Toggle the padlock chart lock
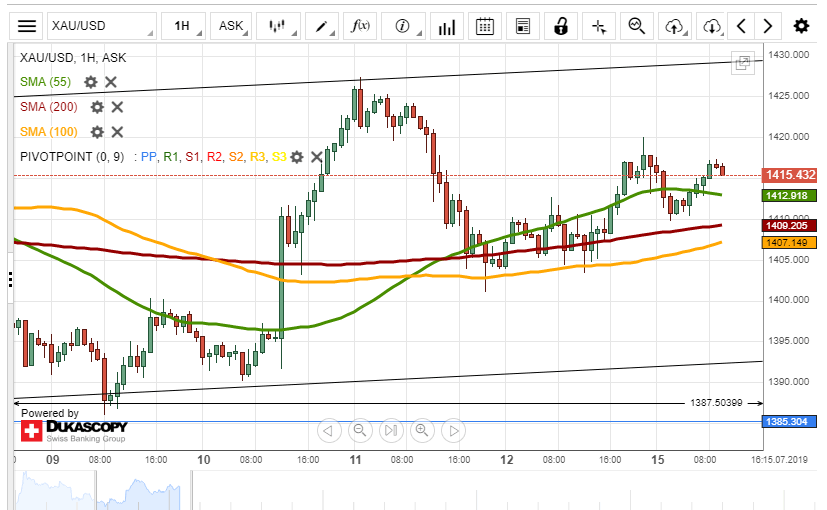827x510 pixels. (561, 26)
